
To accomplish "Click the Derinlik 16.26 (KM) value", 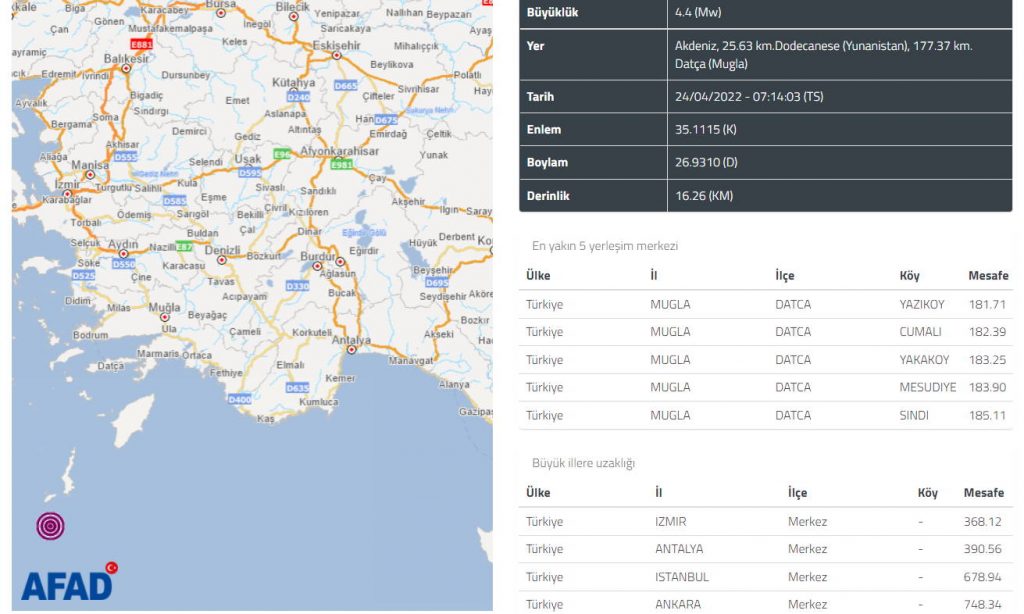I will click(704, 196).
